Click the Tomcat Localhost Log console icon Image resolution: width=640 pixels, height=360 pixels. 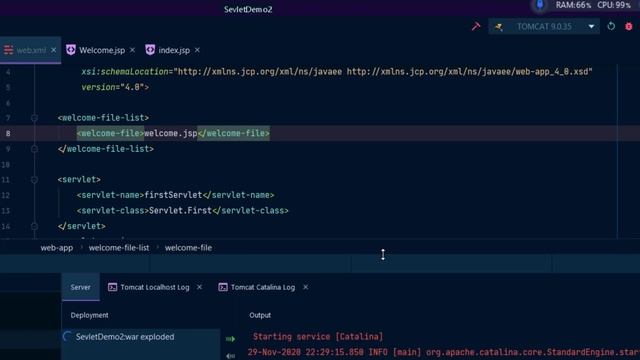pos(112,287)
